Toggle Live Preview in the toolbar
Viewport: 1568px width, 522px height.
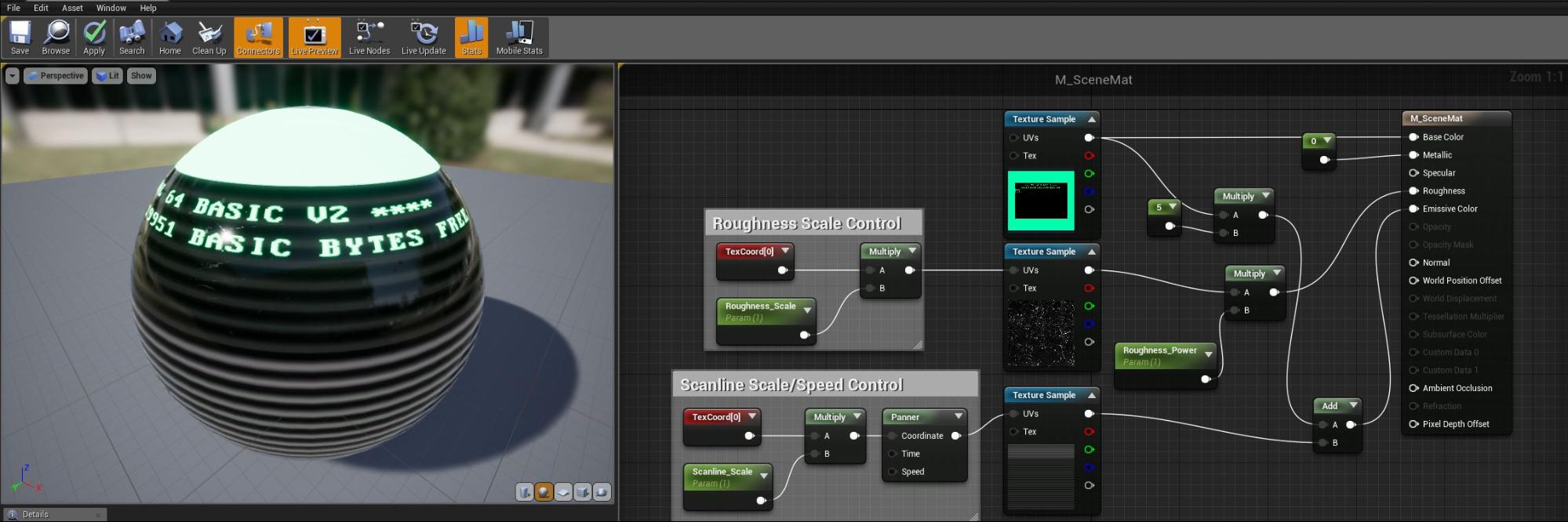(x=315, y=38)
